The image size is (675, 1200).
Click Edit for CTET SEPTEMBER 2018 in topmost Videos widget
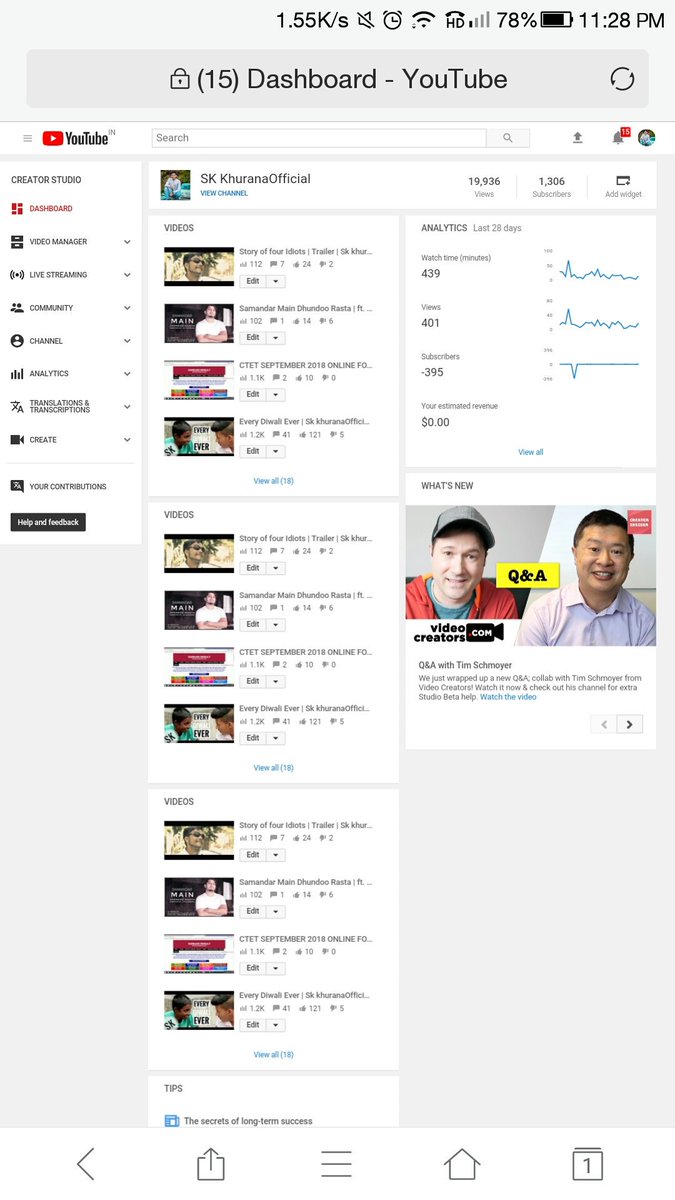click(x=253, y=394)
